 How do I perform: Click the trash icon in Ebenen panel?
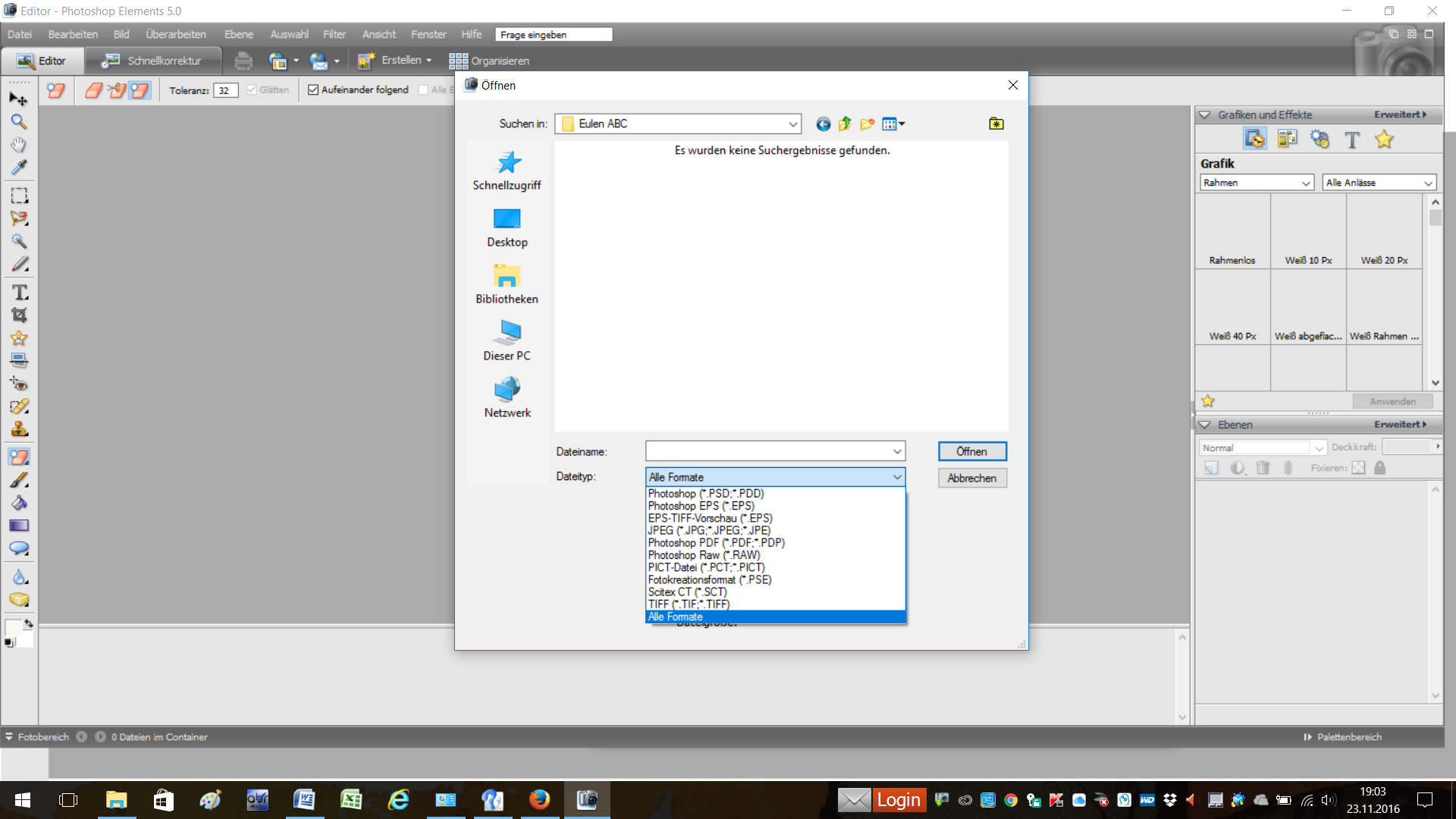[1263, 468]
